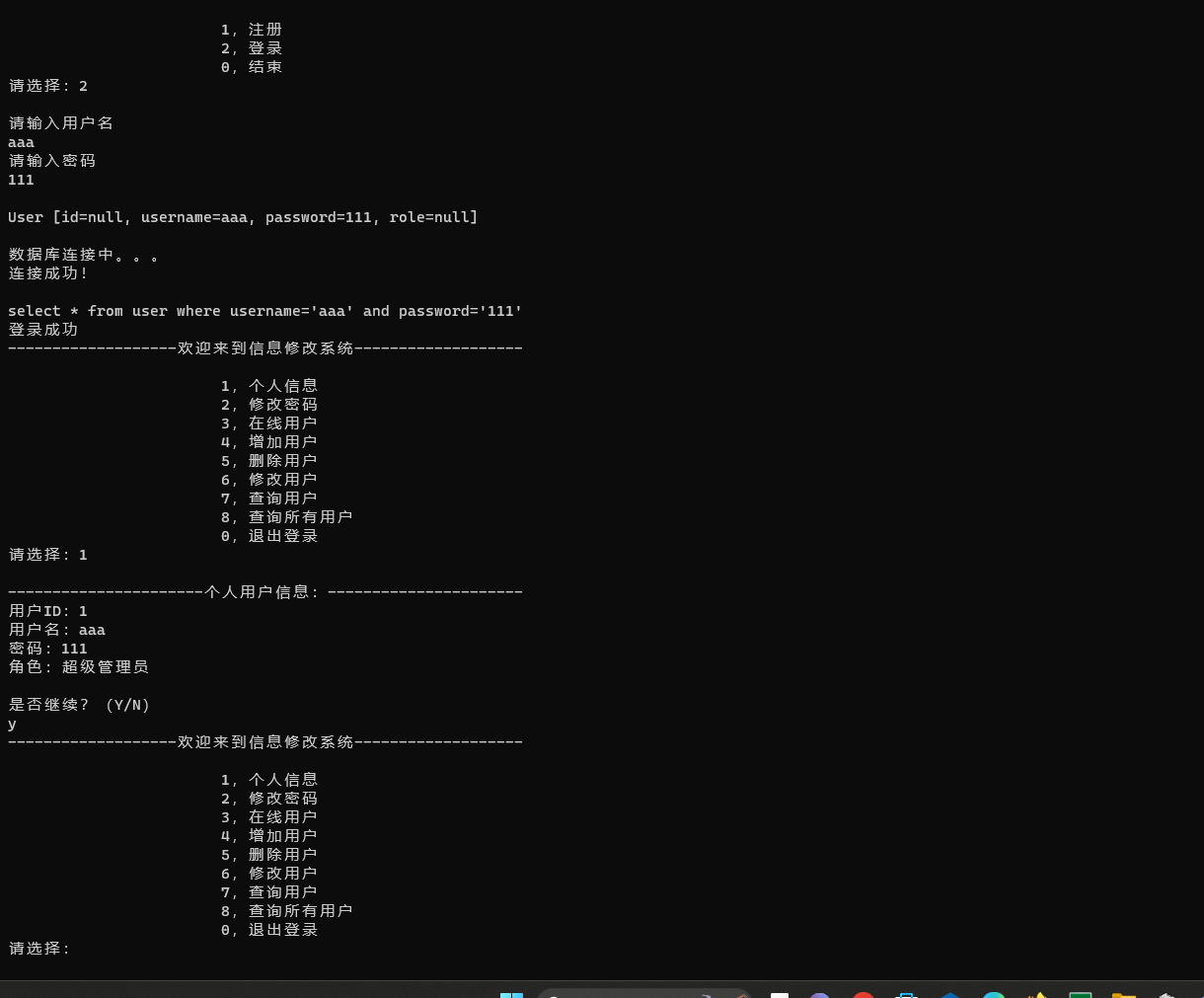The width and height of the screenshot is (1204, 998).
Task: Click the '0, 结束' menu line
Action: [252, 67]
